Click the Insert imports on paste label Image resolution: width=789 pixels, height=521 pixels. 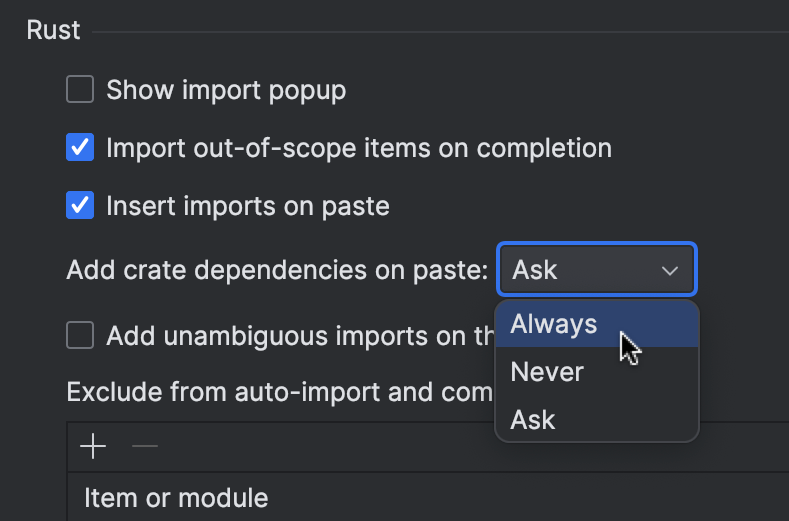(x=248, y=207)
